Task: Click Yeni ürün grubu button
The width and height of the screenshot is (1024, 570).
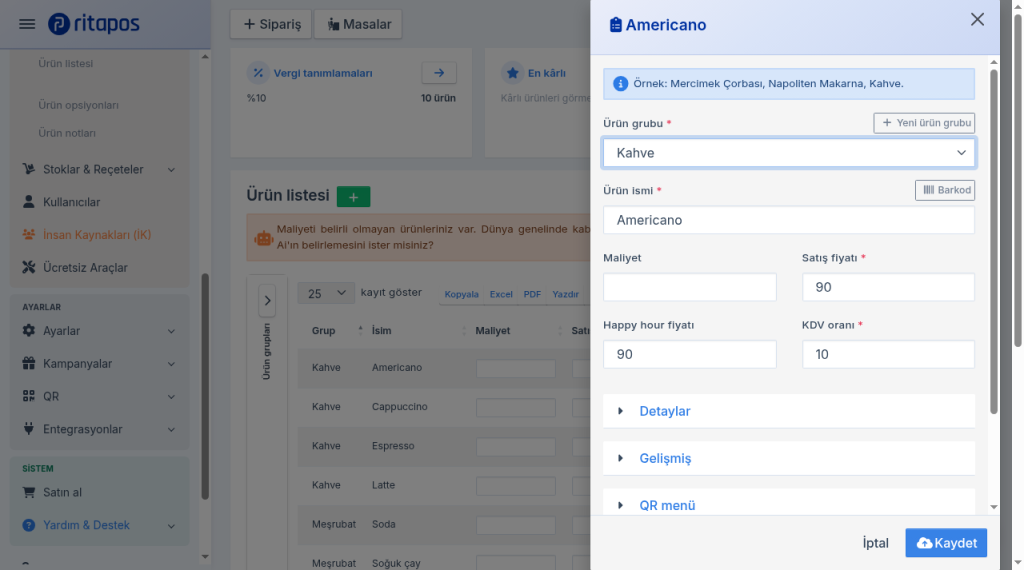Action: [x=924, y=123]
